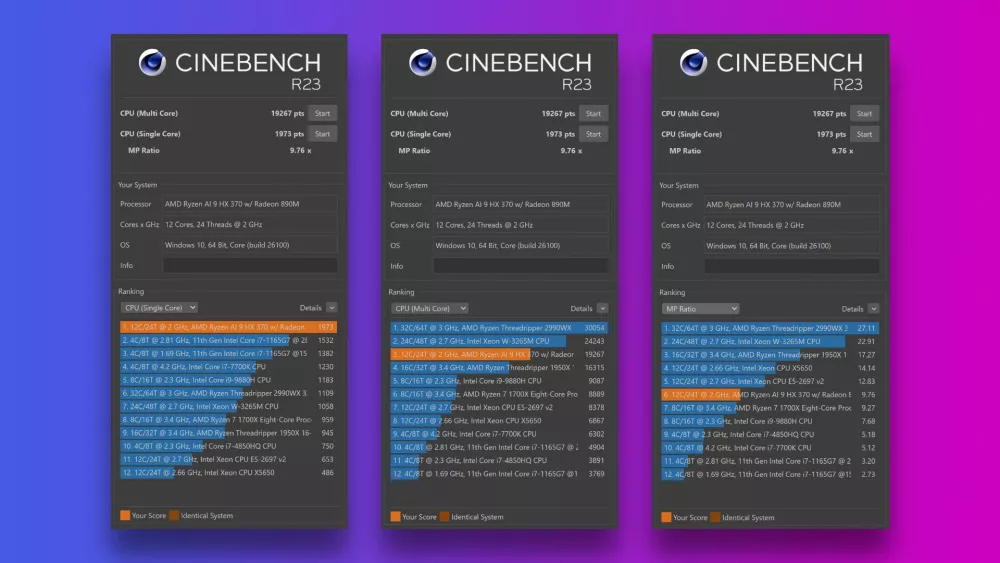
Task: Click the Processor value in the left panel
Action: (x=250, y=204)
